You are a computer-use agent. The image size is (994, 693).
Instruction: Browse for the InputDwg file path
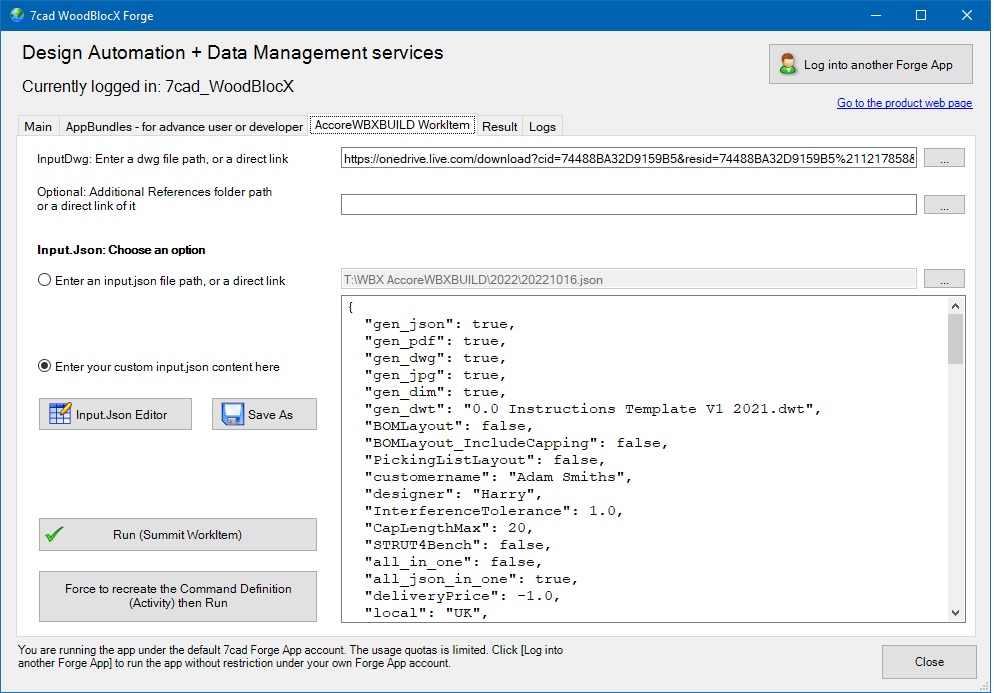coord(944,158)
